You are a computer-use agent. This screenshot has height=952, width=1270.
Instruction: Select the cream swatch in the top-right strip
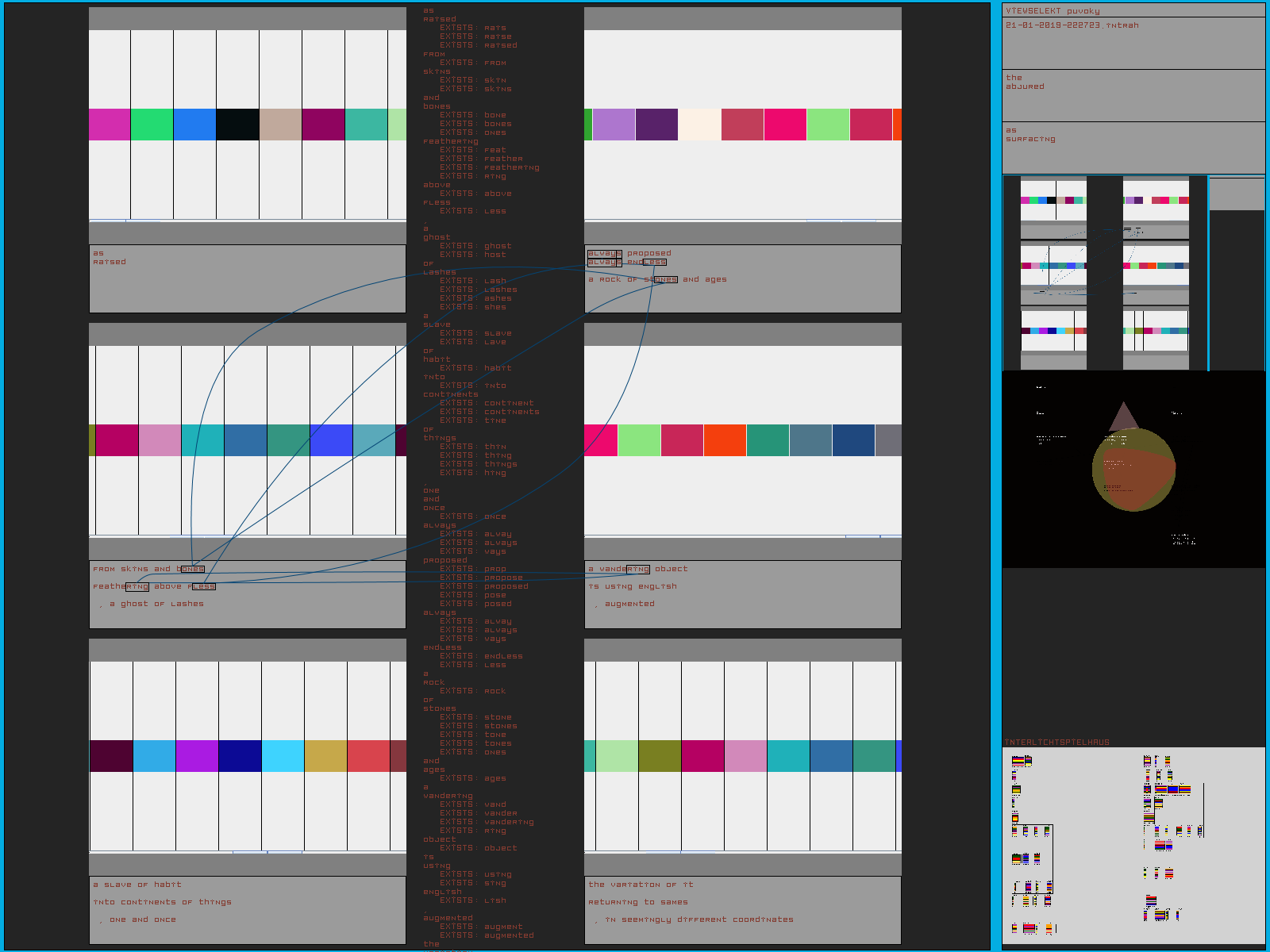(699, 125)
